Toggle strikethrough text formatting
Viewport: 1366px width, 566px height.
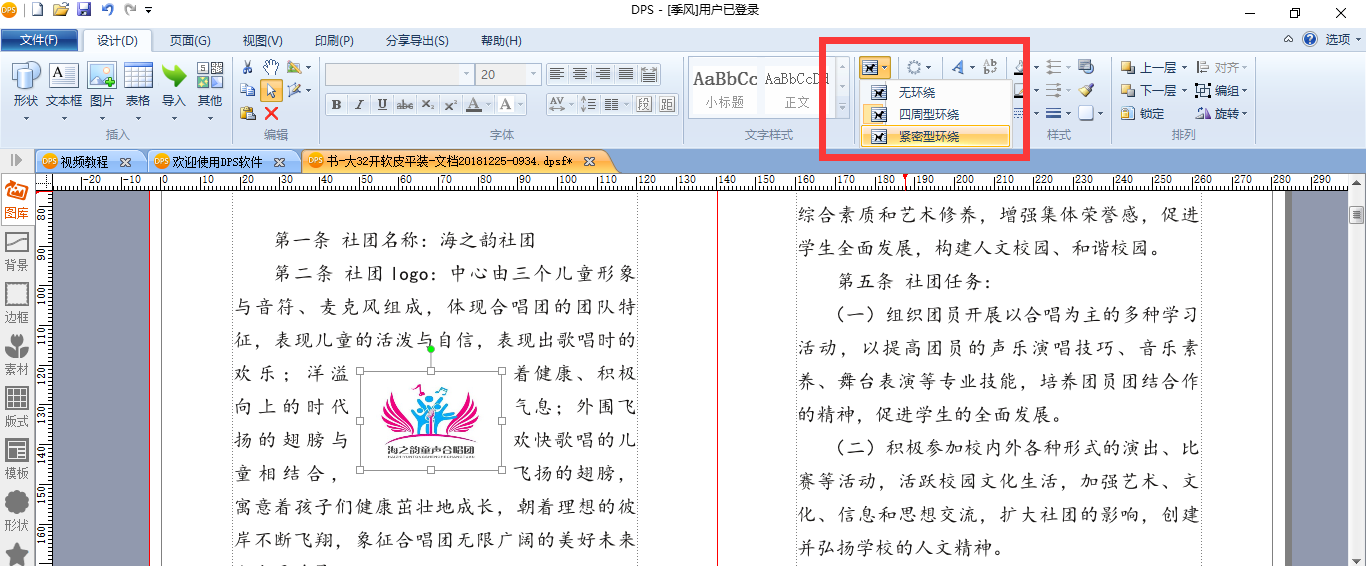[405, 105]
